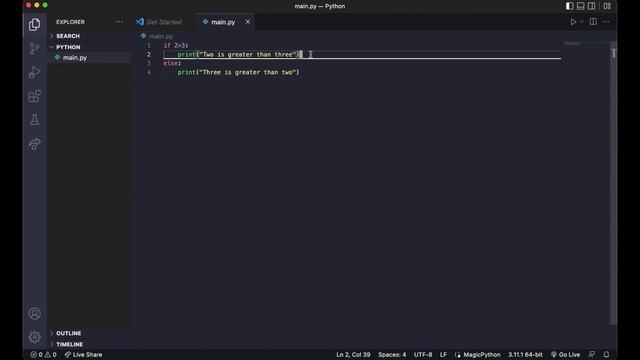
Task: Place cursor on the else: line
Action: pos(172,63)
